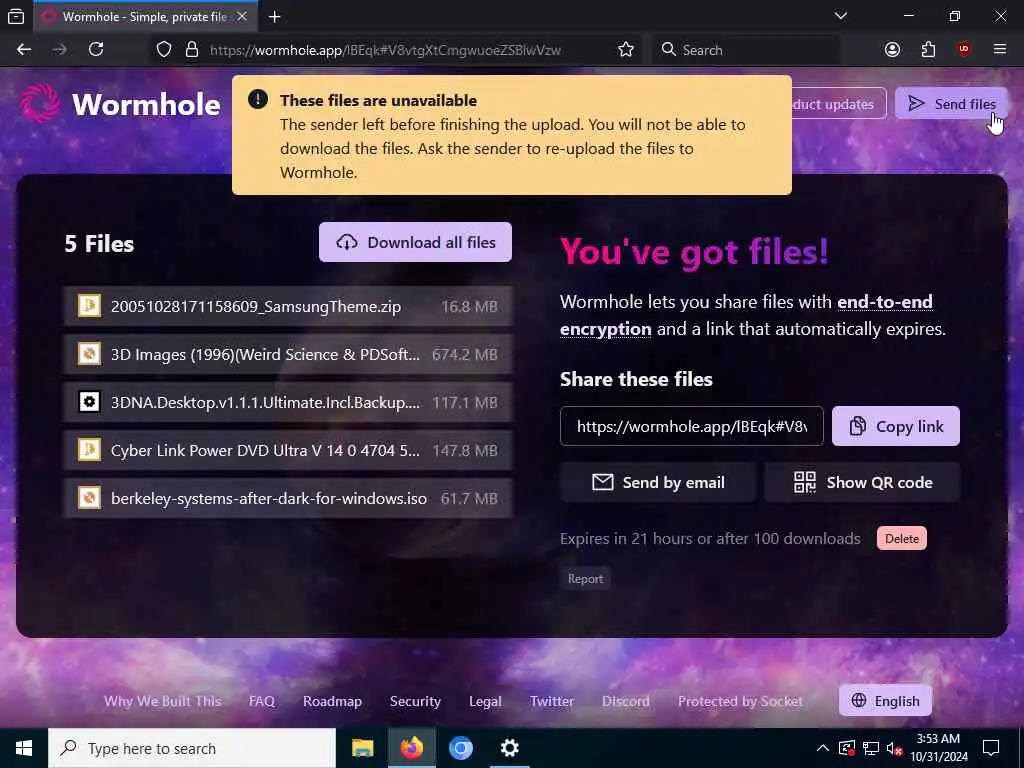Click the Firefox View icon left of the tabs
The width and height of the screenshot is (1024, 768).
tap(16, 17)
